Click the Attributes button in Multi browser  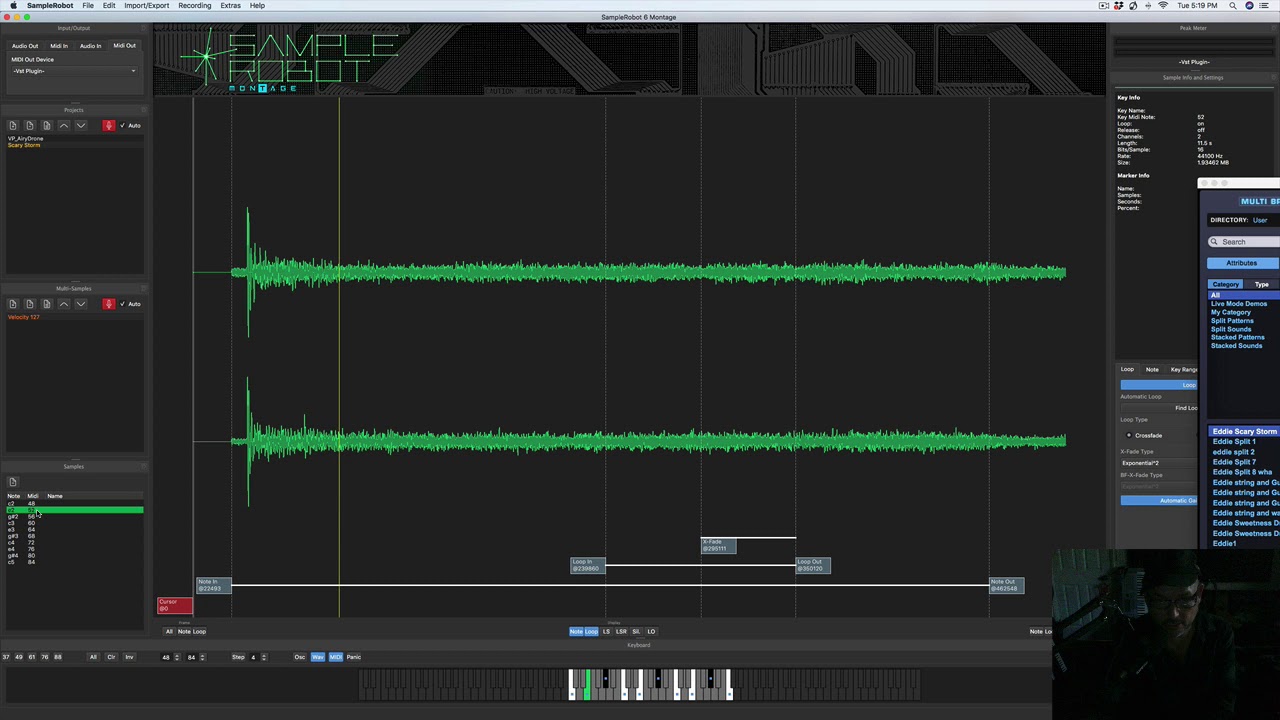pos(1242,263)
